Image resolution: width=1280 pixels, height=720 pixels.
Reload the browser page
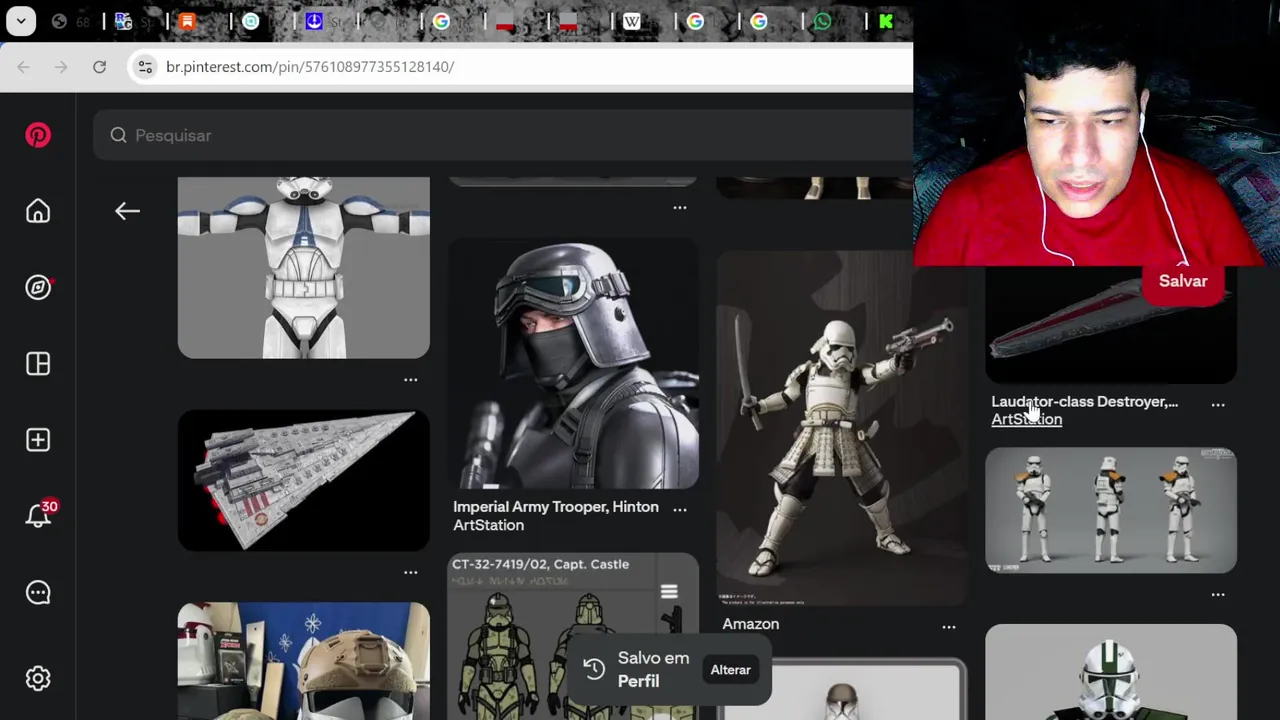[x=99, y=67]
